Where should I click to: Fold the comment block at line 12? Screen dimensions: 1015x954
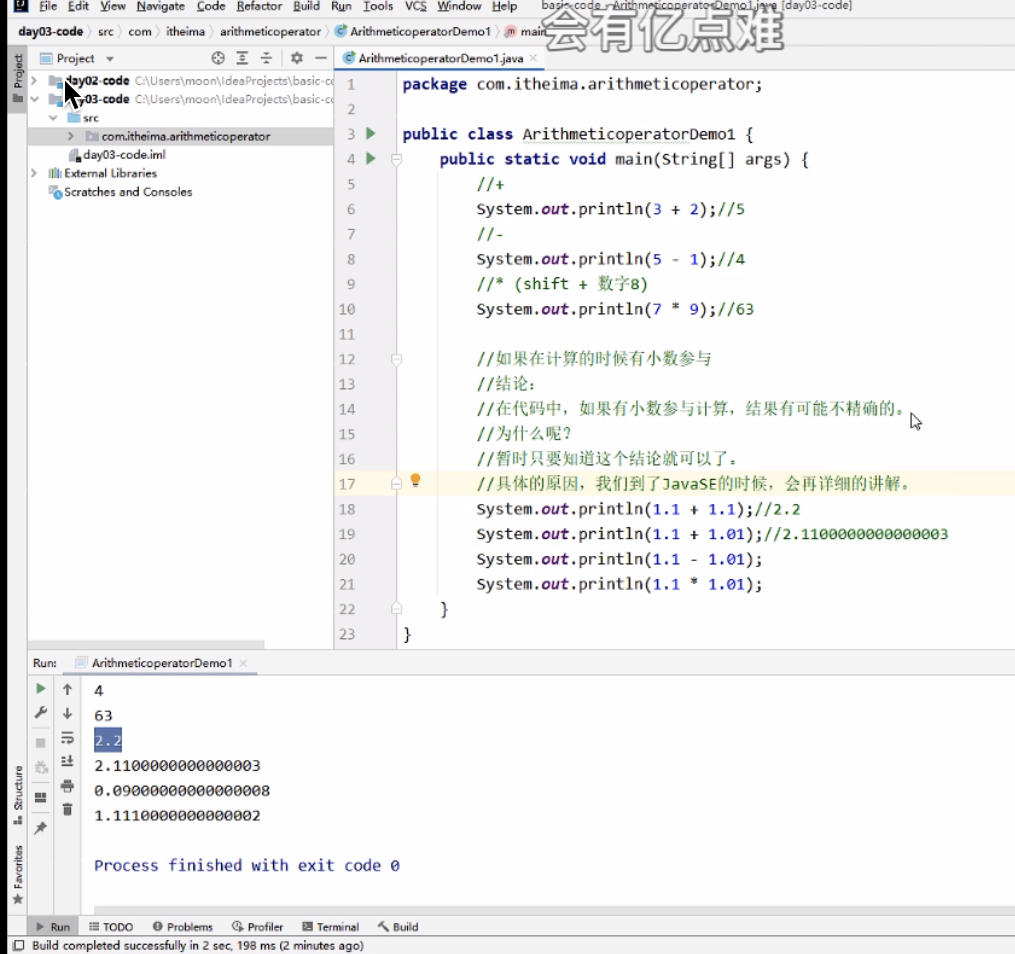(x=397, y=359)
